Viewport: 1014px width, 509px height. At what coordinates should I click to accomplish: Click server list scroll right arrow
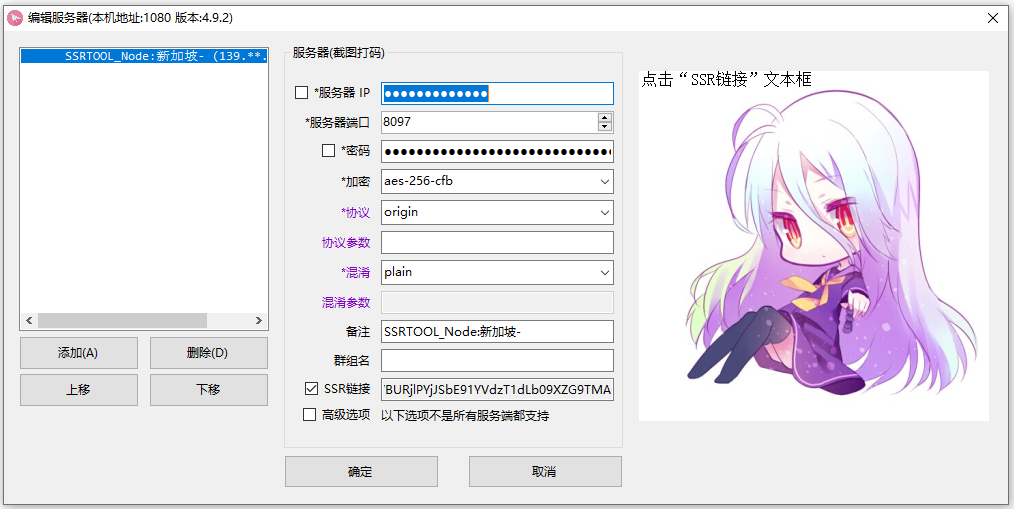[x=259, y=321]
